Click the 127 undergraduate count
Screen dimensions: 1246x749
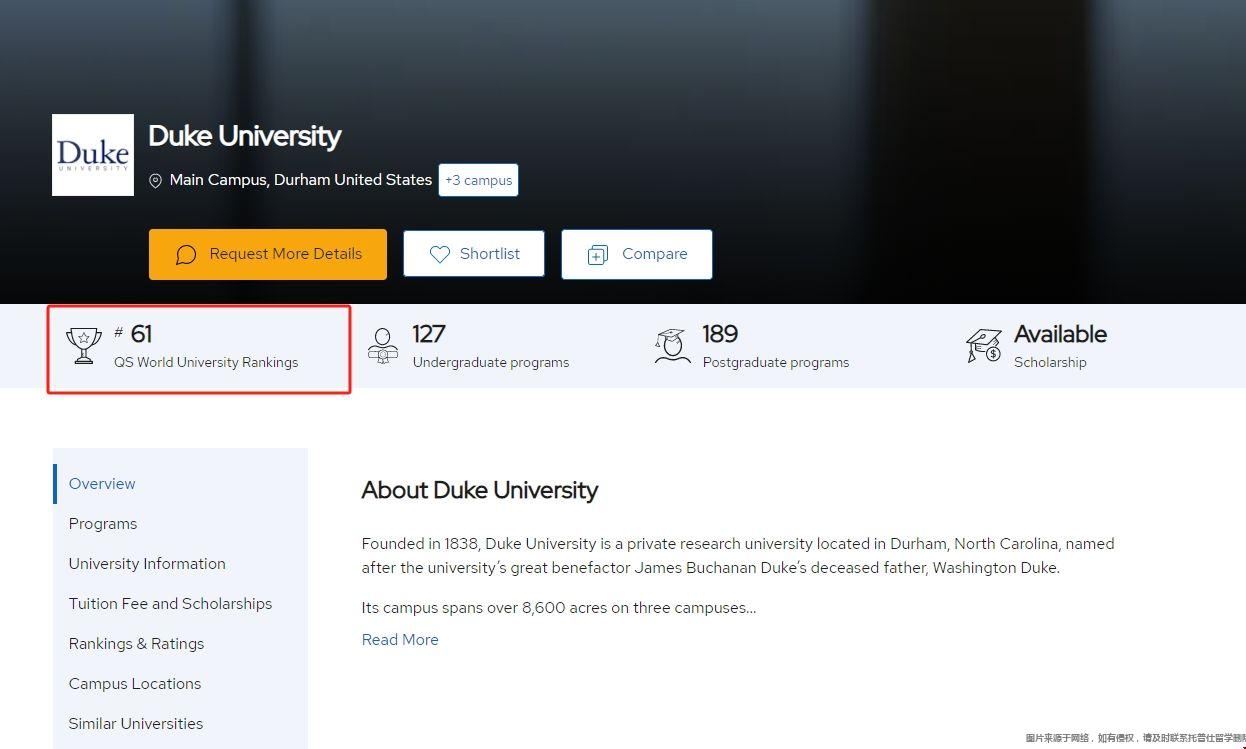[x=429, y=333]
